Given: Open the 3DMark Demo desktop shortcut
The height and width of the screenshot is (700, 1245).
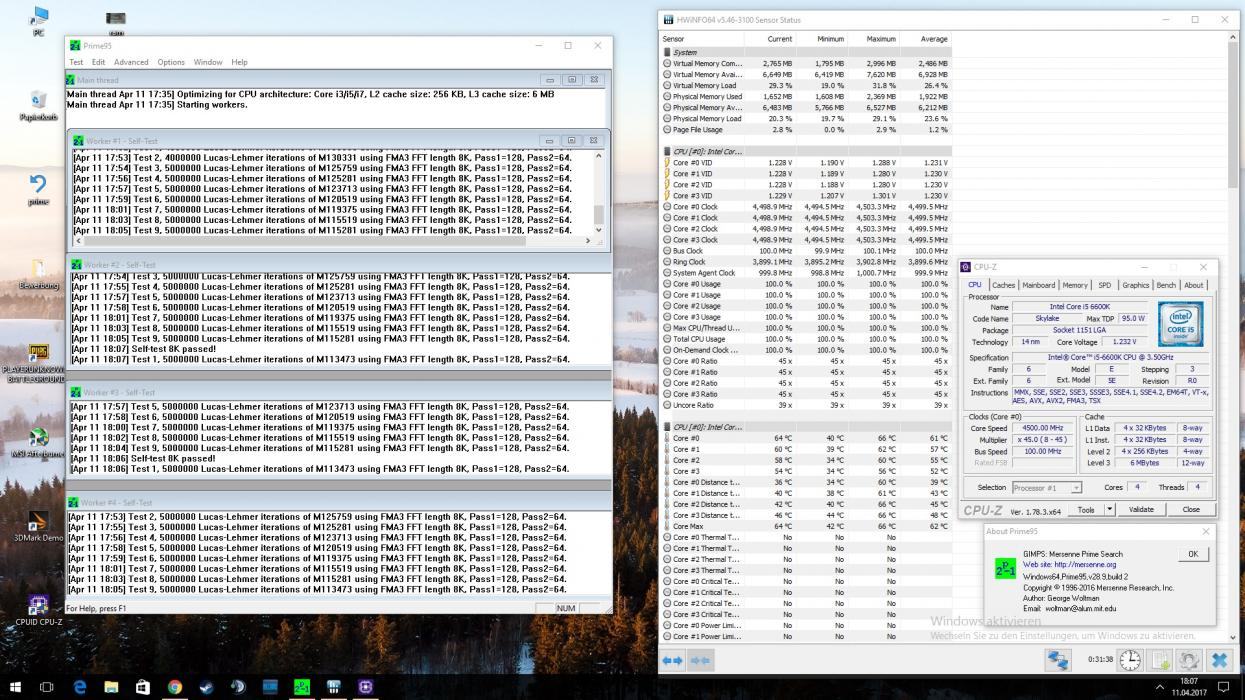Looking at the screenshot, I should point(38,526).
